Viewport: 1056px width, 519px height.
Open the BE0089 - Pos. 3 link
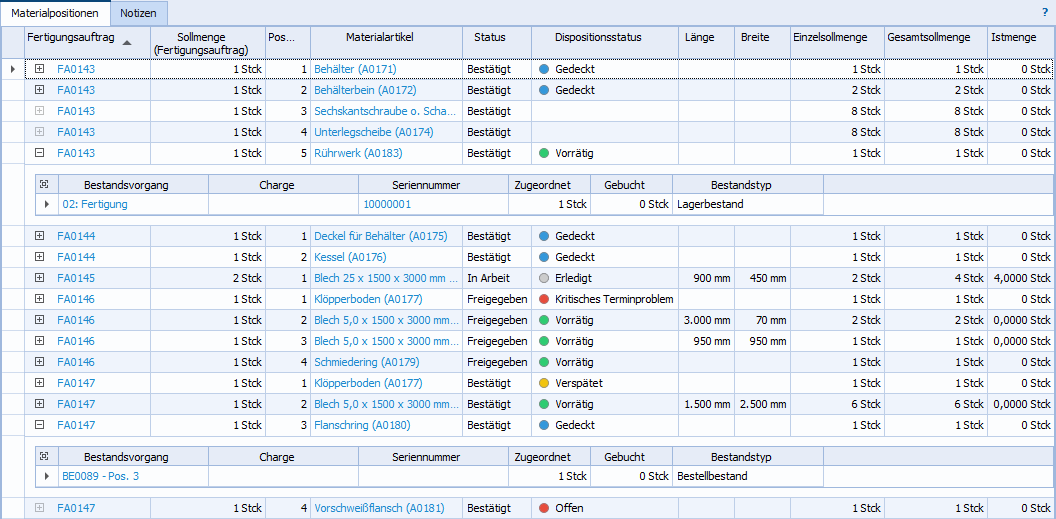(101, 476)
